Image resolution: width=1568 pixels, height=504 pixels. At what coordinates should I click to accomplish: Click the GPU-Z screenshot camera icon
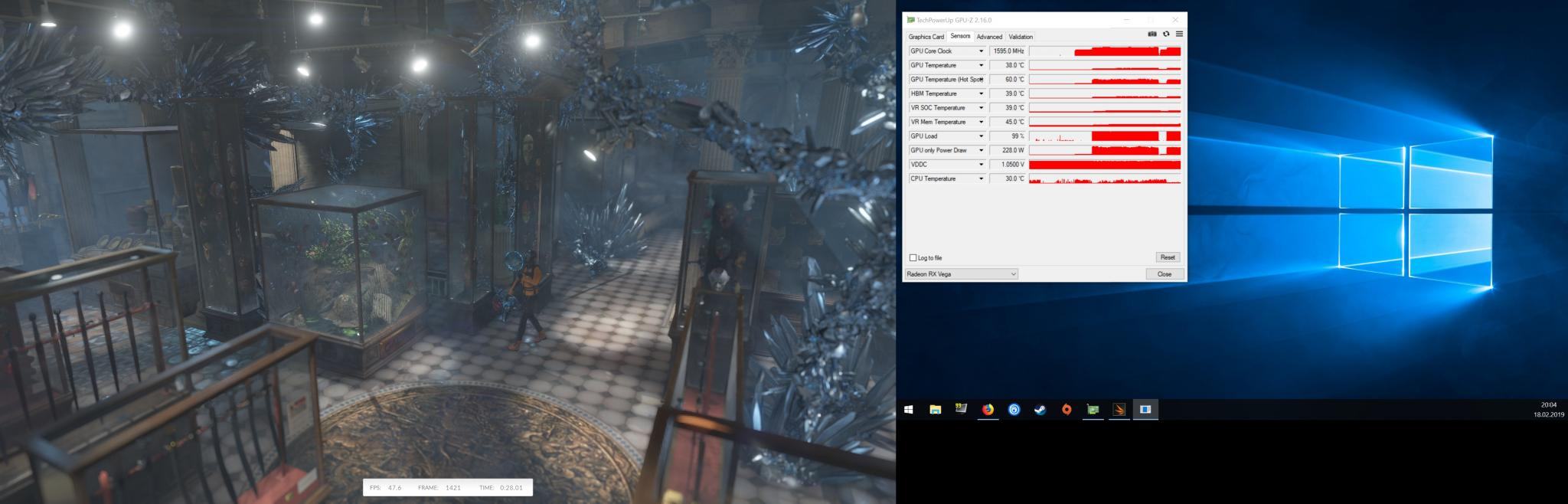(1152, 34)
